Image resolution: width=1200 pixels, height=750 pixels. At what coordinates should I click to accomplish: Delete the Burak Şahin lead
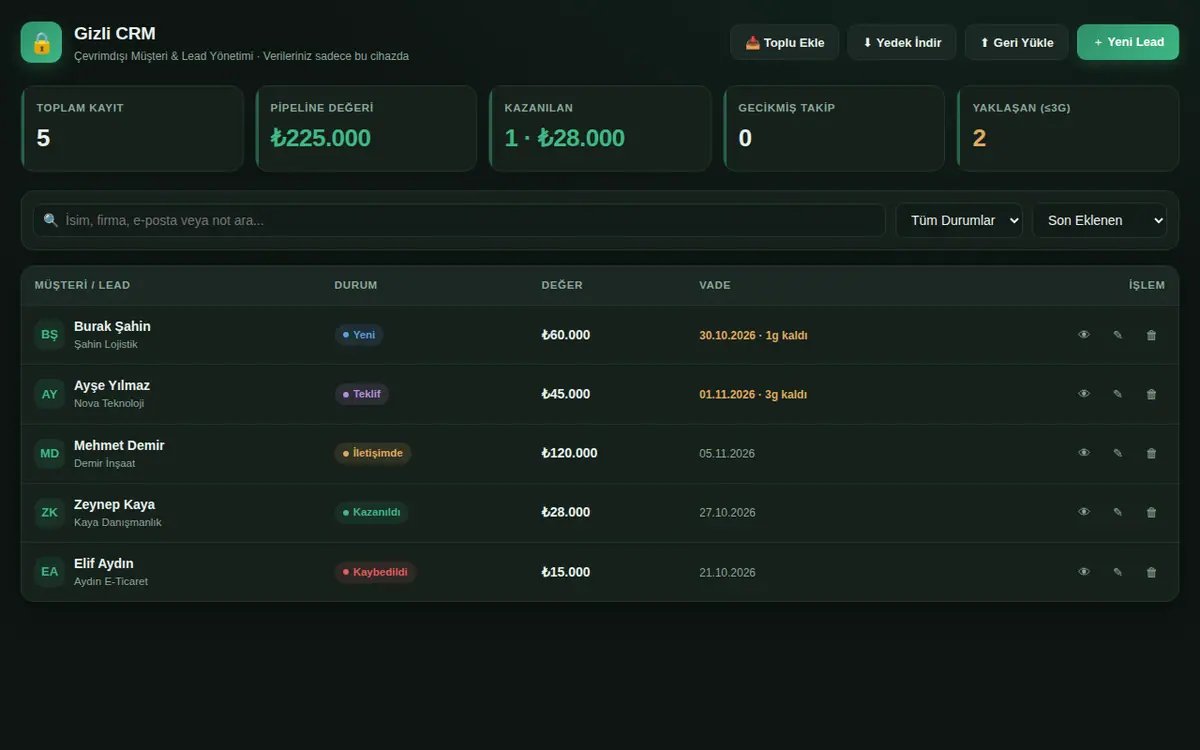[x=1151, y=335]
